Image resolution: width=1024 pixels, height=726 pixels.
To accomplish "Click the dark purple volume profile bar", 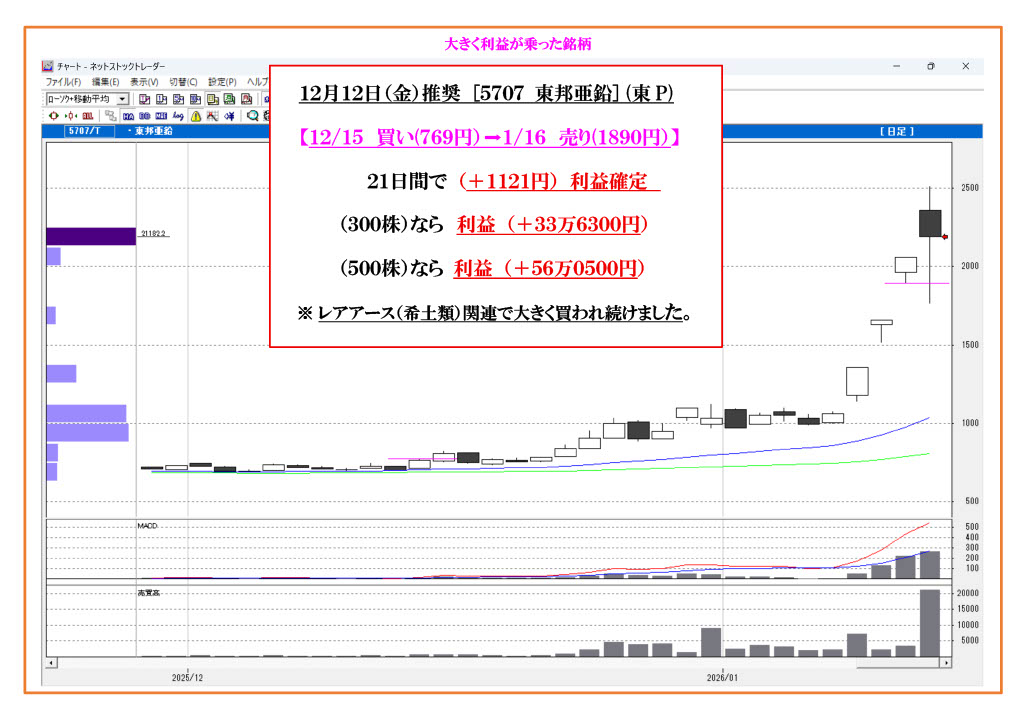I will (90, 236).
